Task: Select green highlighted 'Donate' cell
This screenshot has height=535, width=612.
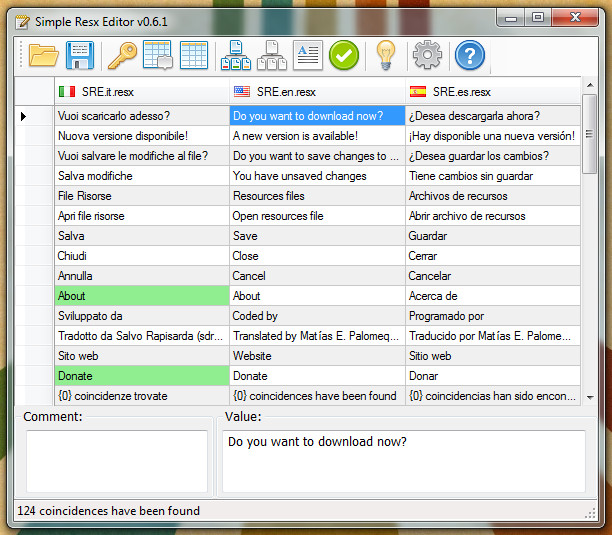Action: pyautogui.click(x=142, y=376)
